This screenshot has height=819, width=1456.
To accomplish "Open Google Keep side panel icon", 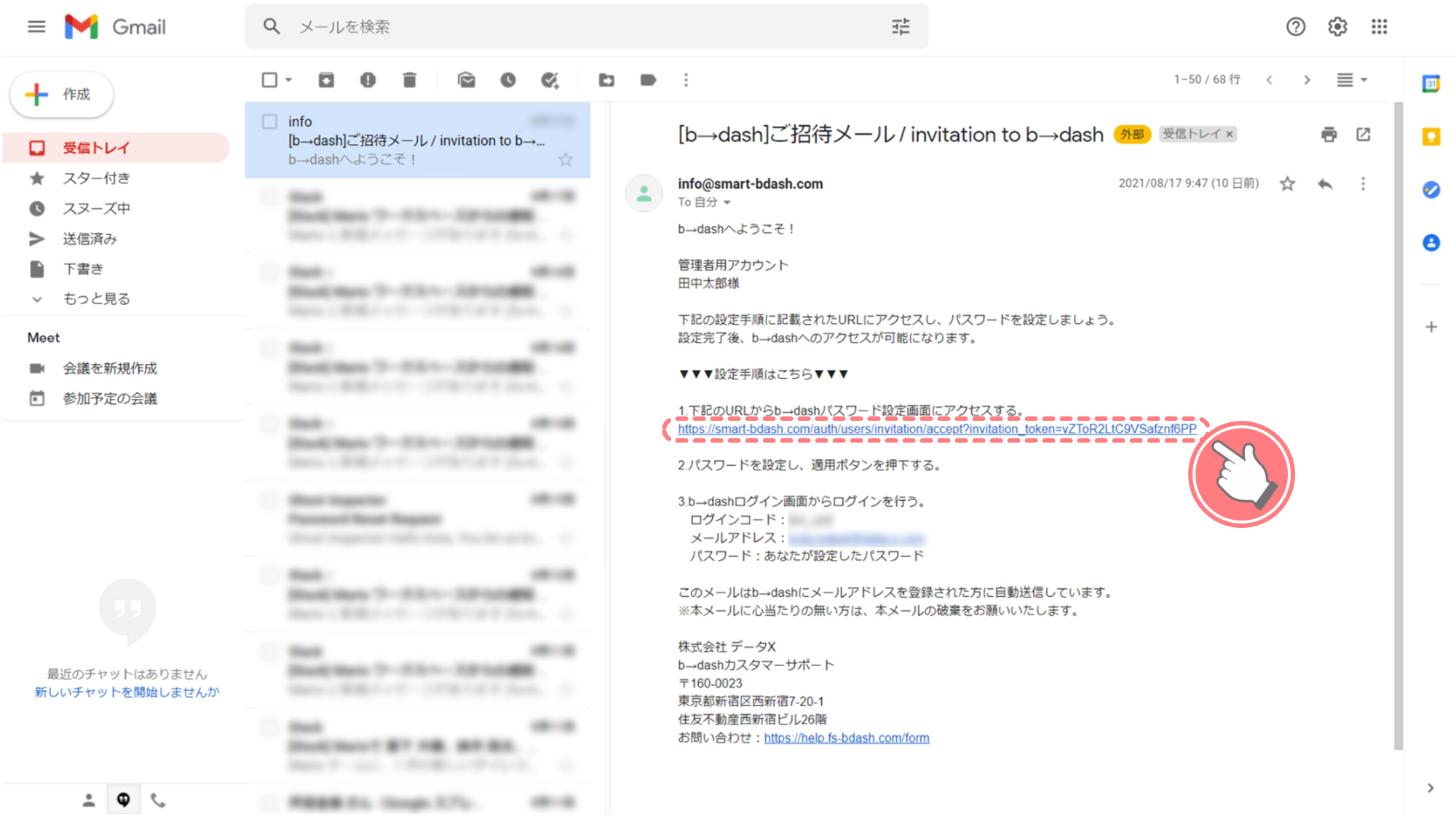I will 1431,137.
